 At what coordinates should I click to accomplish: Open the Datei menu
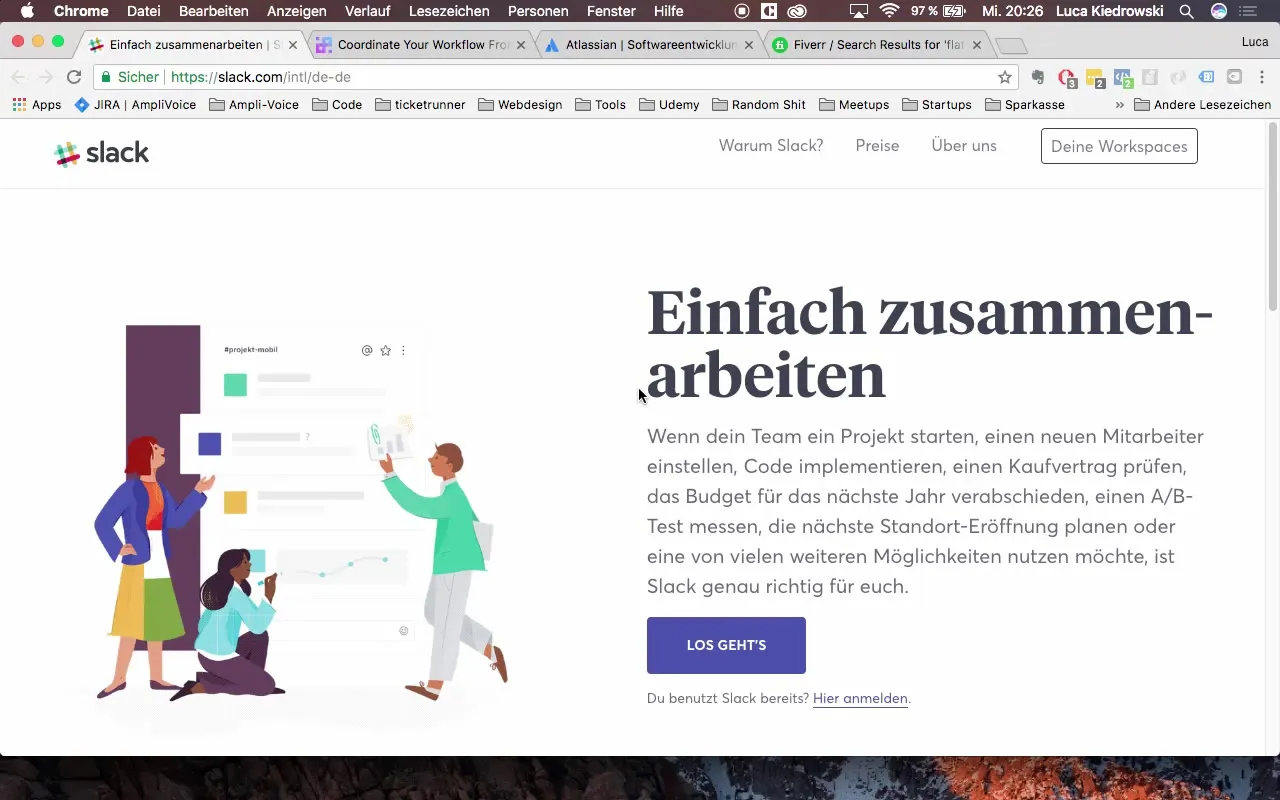pyautogui.click(x=144, y=11)
